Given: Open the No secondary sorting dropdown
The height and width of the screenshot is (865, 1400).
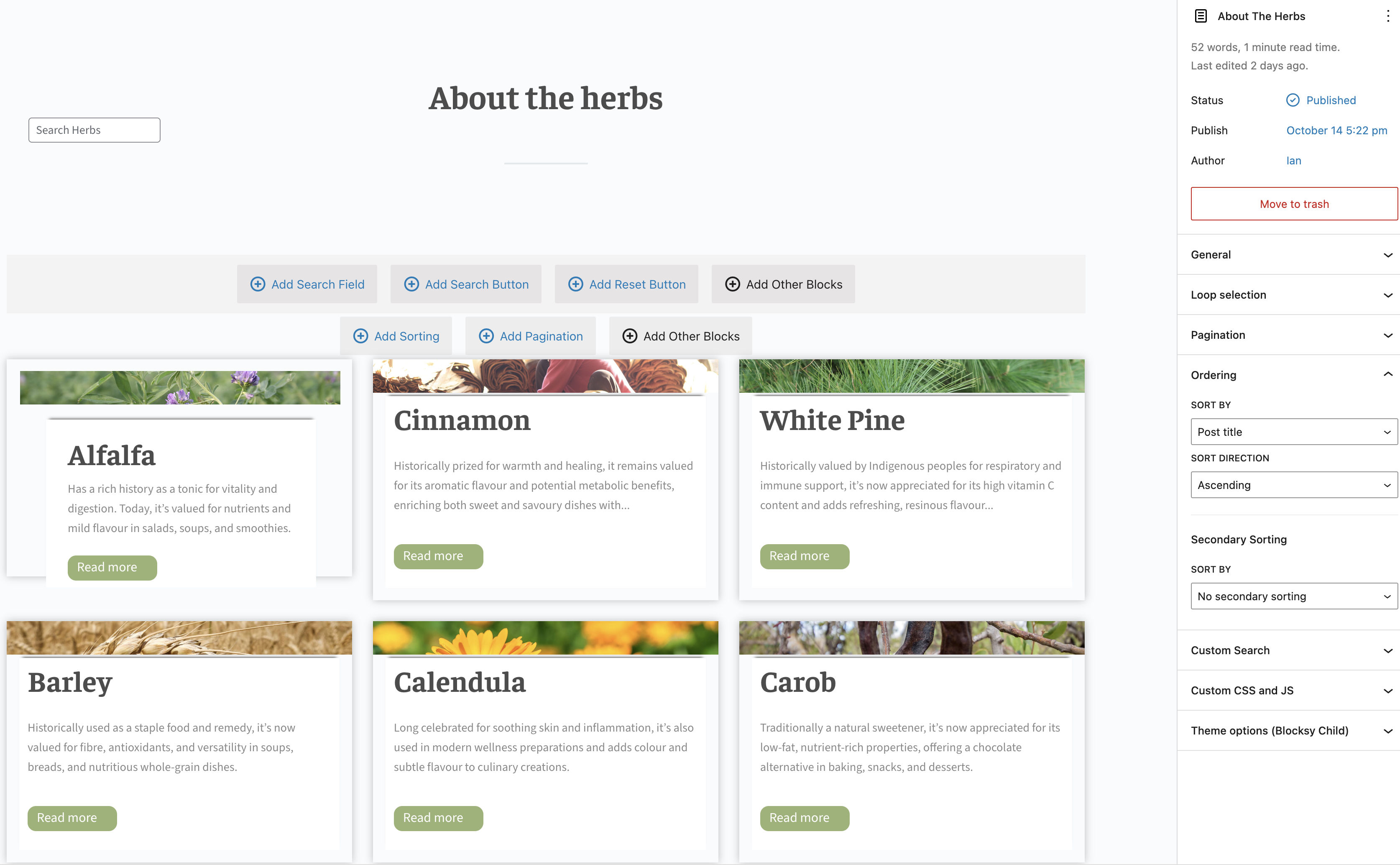Looking at the screenshot, I should pos(1294,596).
